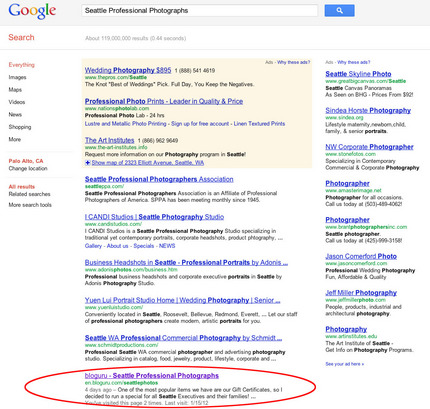Expand the plus icon beside Show map link

tap(88, 163)
